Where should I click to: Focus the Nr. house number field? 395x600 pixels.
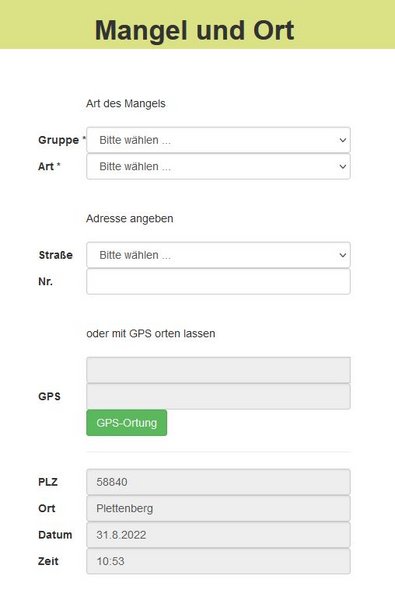(218, 282)
